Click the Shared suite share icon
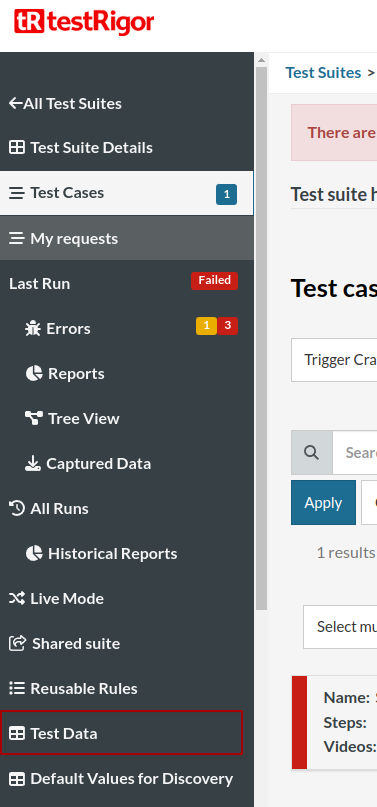 [17, 643]
